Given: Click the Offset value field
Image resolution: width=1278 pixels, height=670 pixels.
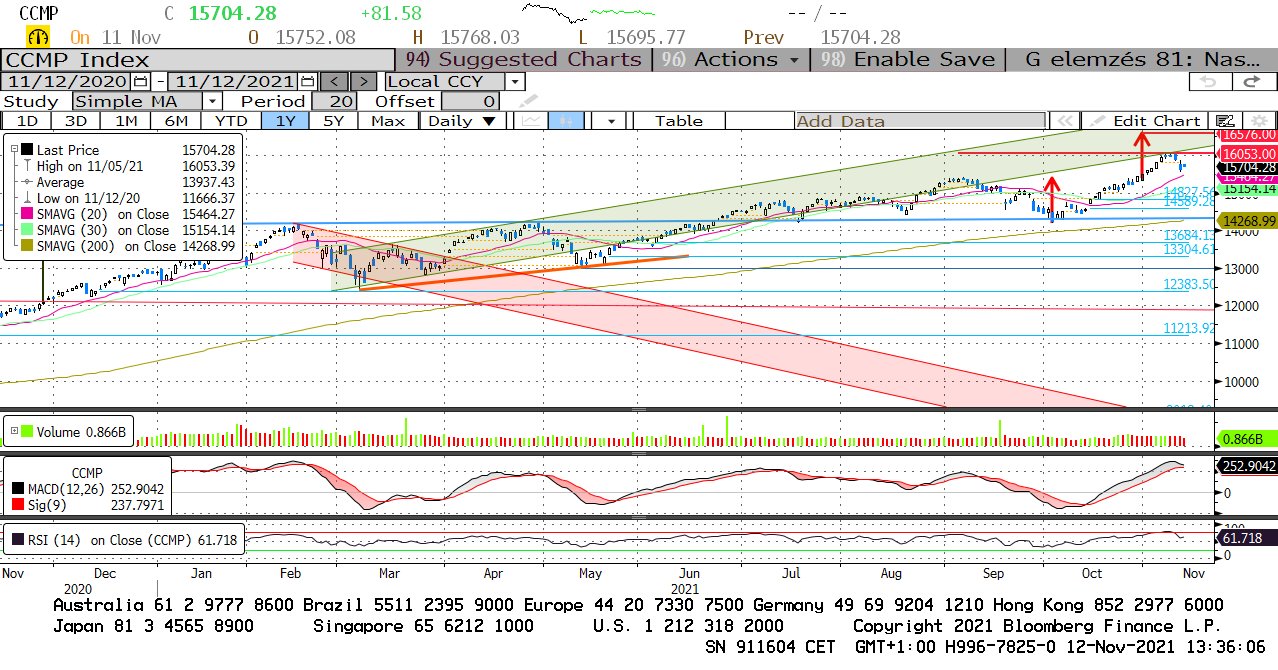Looking at the screenshot, I should [470, 101].
